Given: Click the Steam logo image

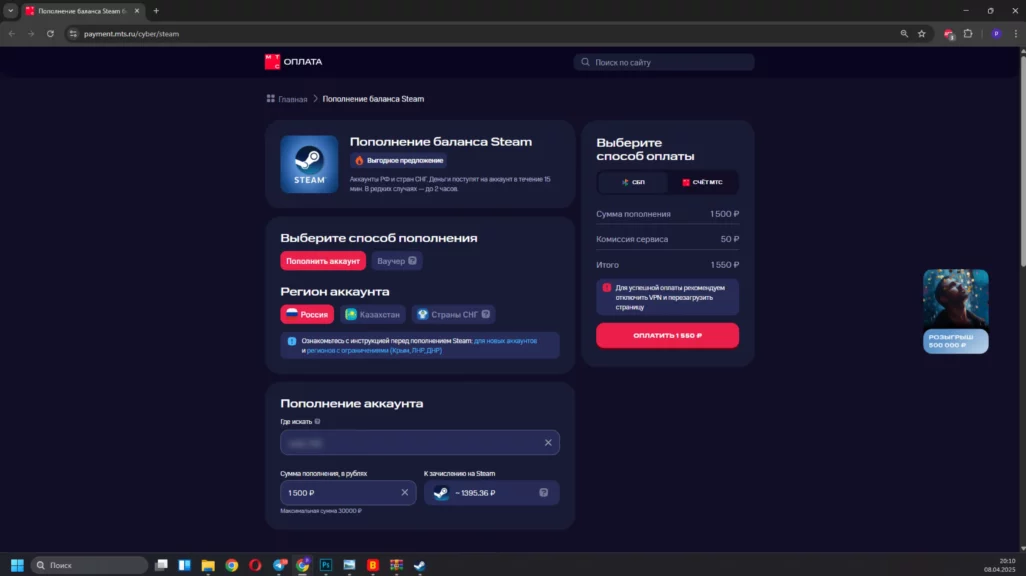Looking at the screenshot, I should click(309, 164).
